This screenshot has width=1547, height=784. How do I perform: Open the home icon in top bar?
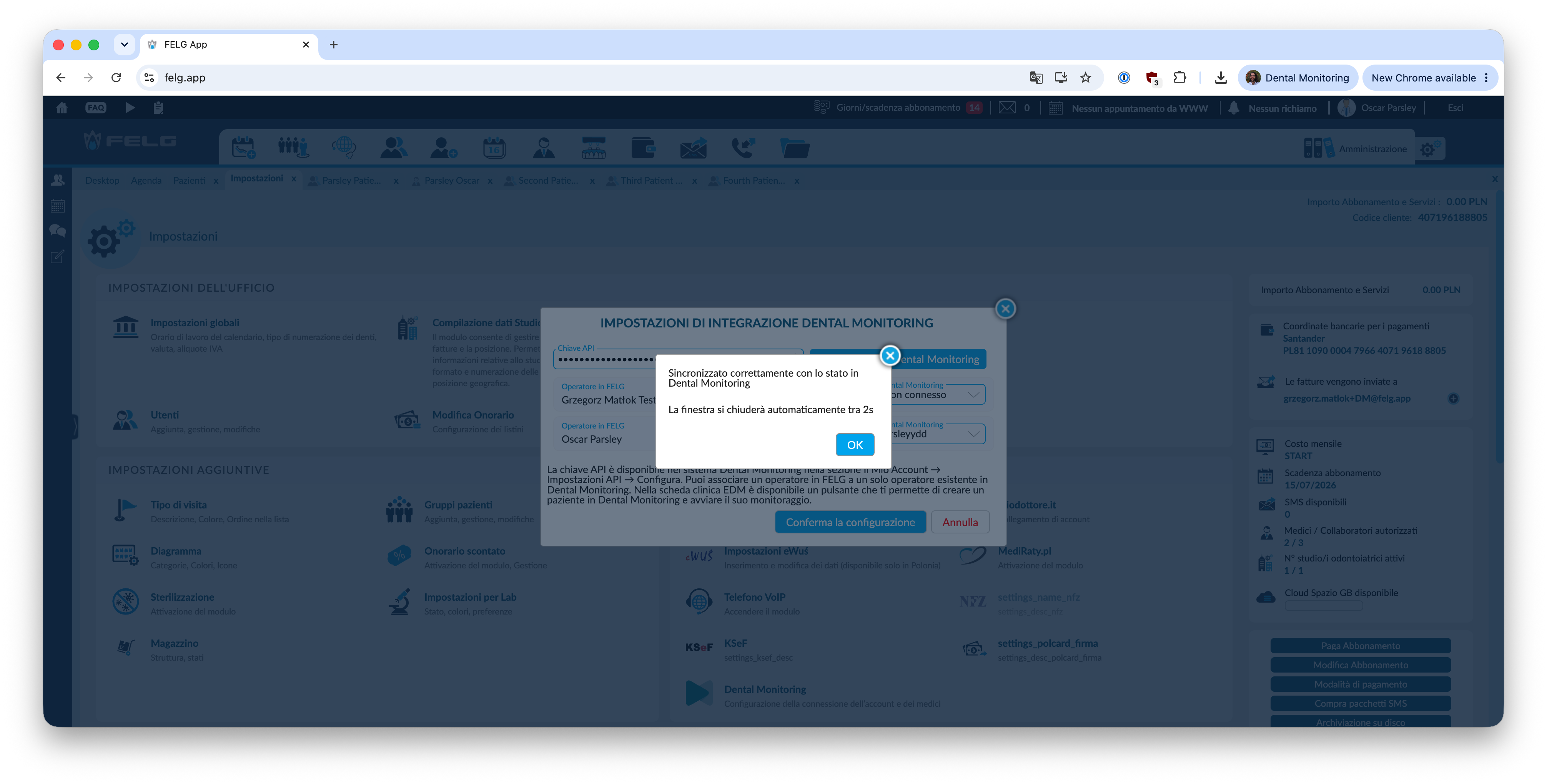[x=61, y=108]
